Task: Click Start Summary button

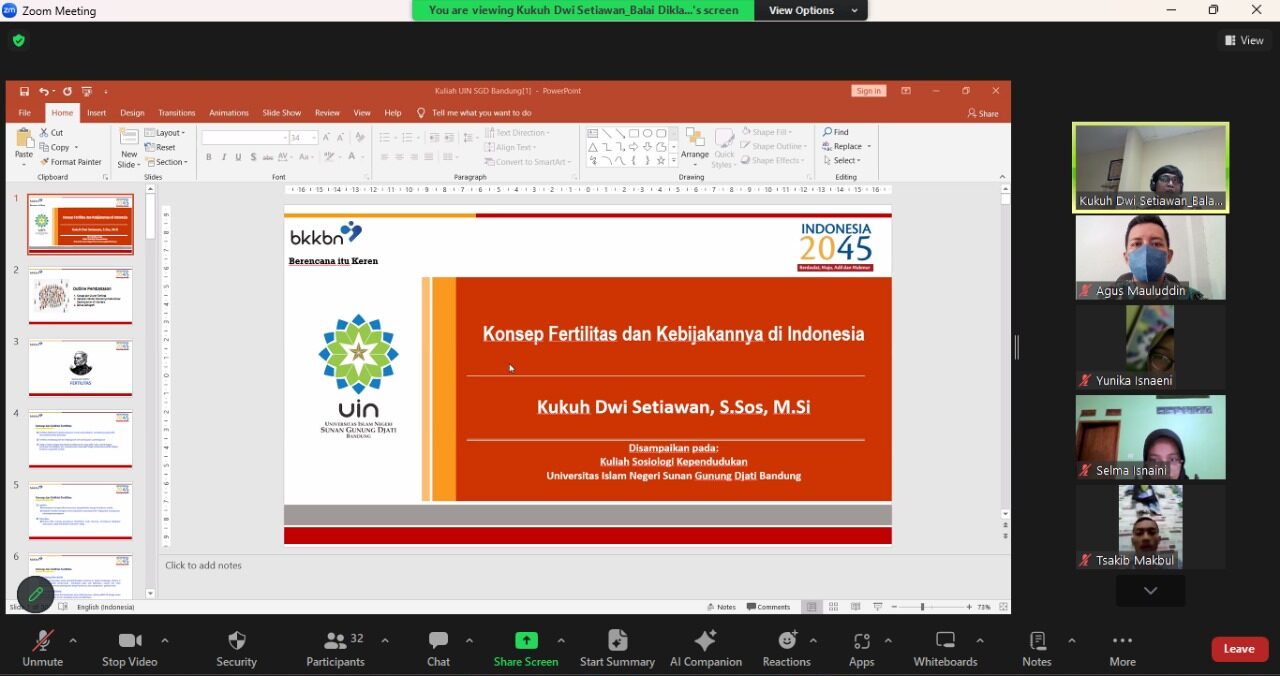Action: (x=617, y=648)
